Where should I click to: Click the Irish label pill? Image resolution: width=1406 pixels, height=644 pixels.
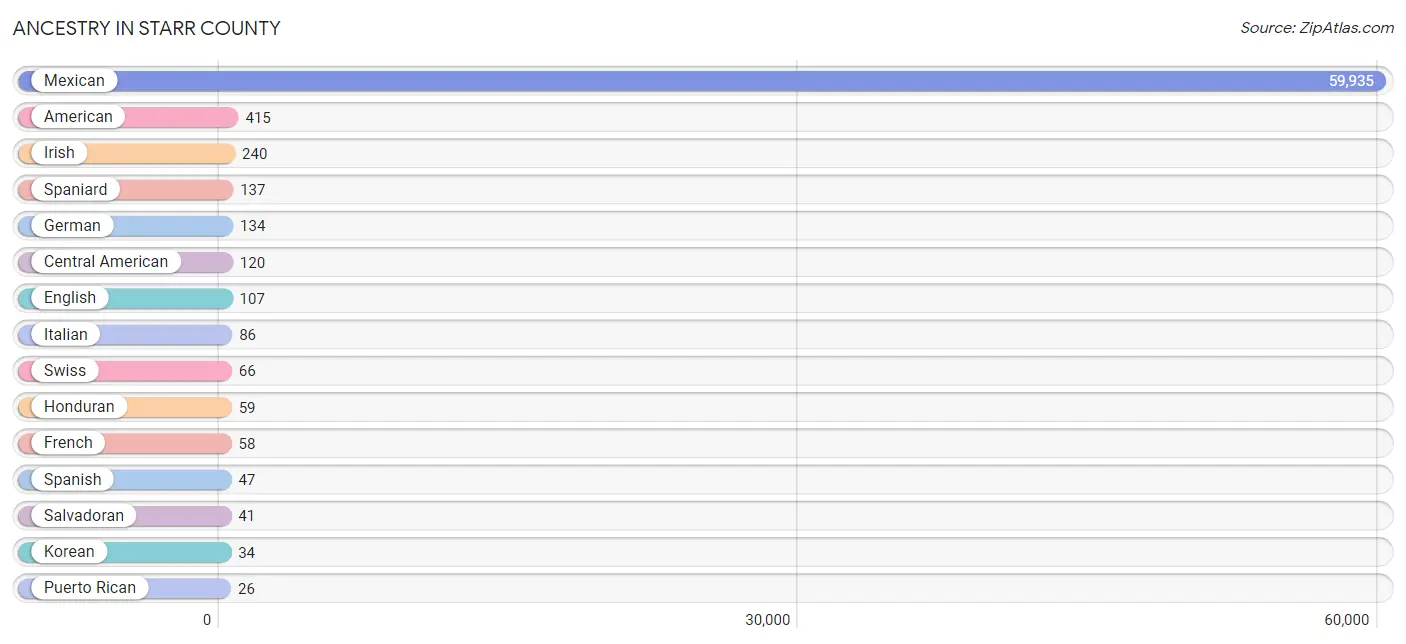[59, 153]
